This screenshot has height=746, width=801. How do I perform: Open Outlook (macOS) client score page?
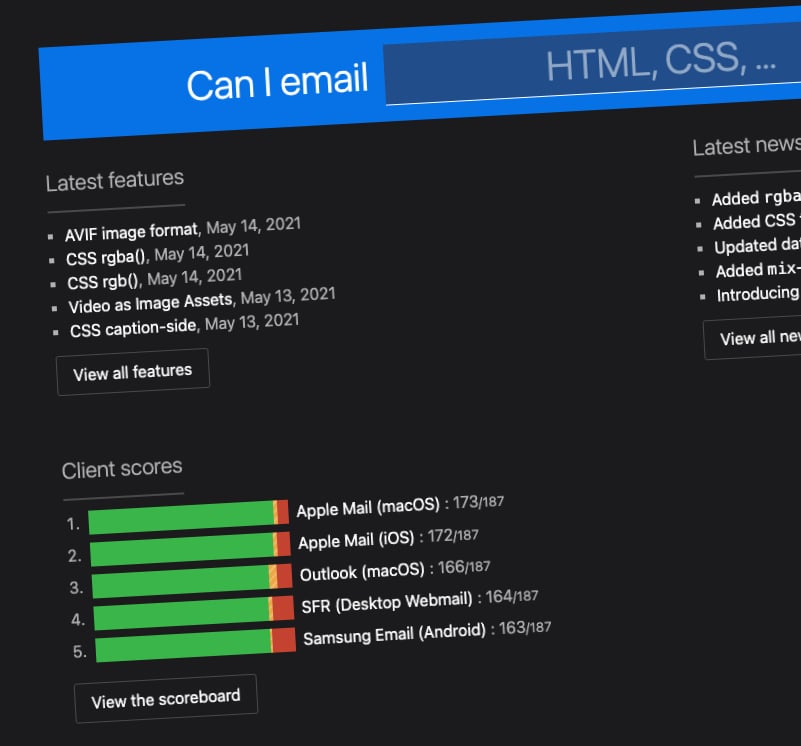tap(363, 573)
